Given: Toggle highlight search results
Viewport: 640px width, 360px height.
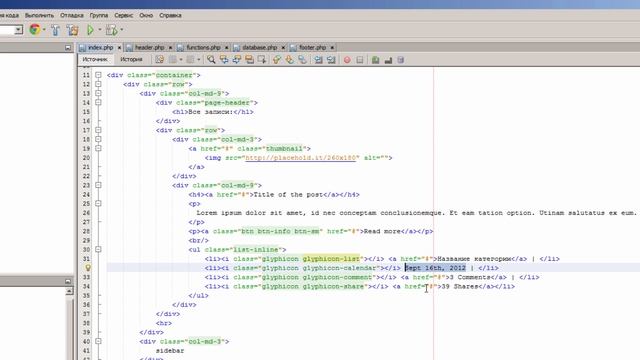Looking at the screenshot, I should [x=249, y=60].
